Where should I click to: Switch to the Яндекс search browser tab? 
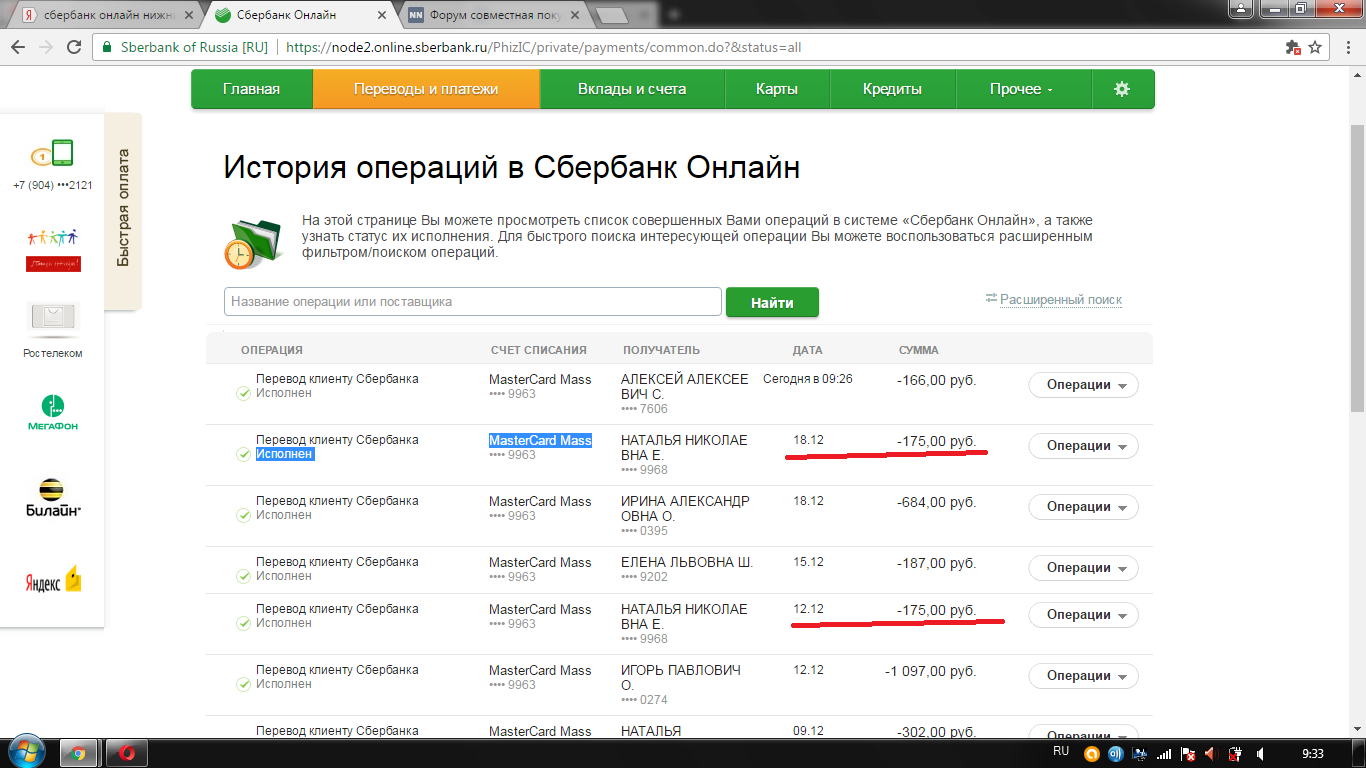(x=105, y=15)
